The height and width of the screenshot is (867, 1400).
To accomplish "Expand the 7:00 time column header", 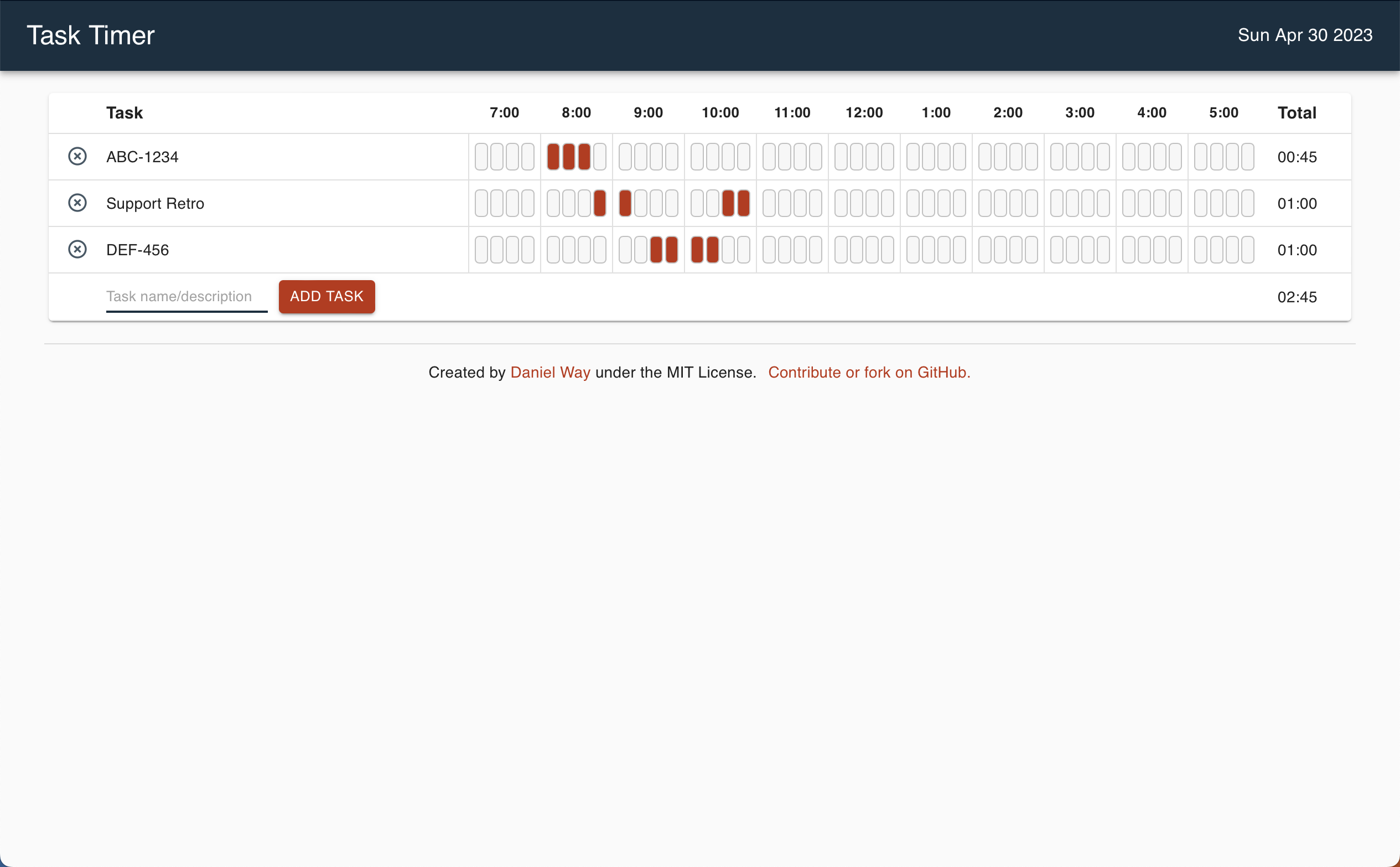I will click(504, 112).
